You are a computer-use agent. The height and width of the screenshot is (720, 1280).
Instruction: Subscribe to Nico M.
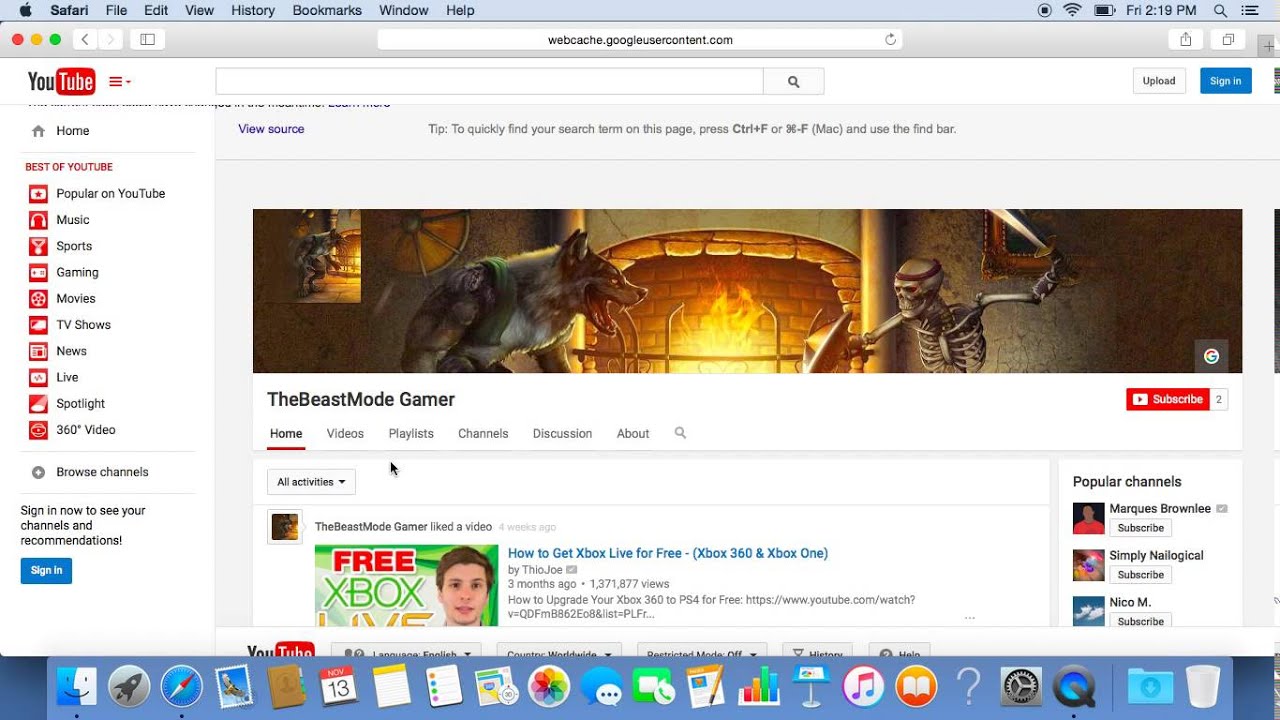1141,621
